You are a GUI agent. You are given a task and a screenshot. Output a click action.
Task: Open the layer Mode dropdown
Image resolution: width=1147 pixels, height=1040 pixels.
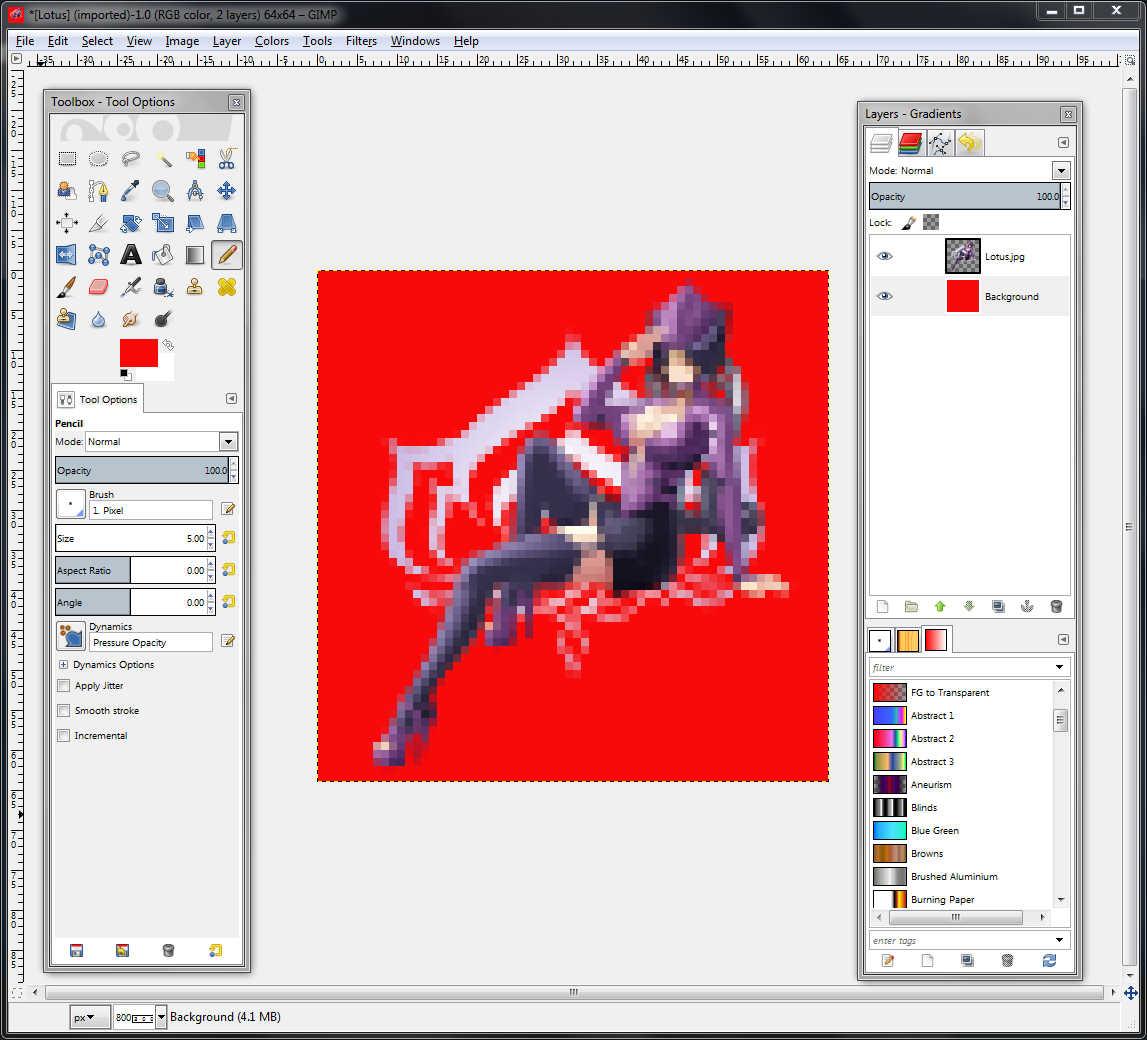pos(1061,170)
